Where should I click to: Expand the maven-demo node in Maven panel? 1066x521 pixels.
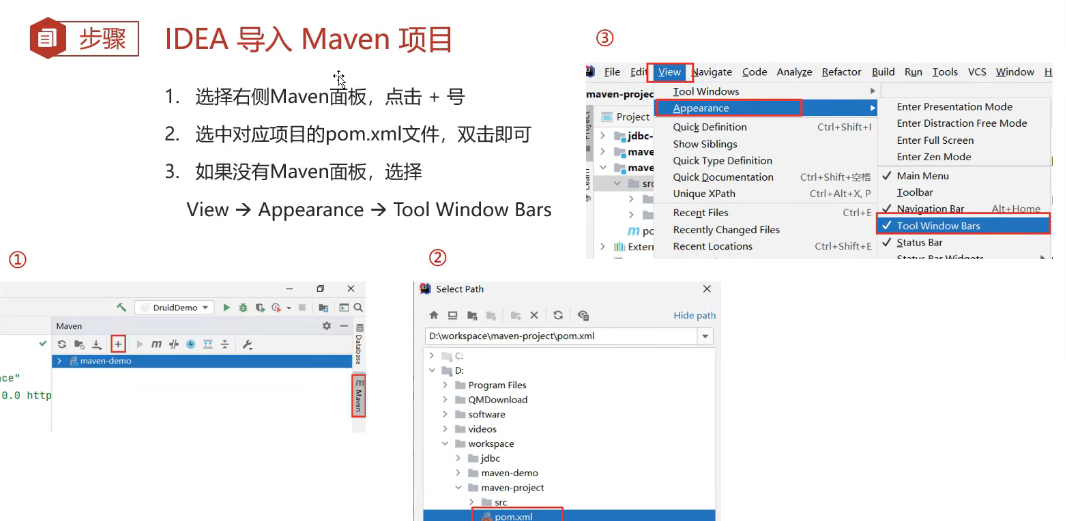click(x=59, y=361)
